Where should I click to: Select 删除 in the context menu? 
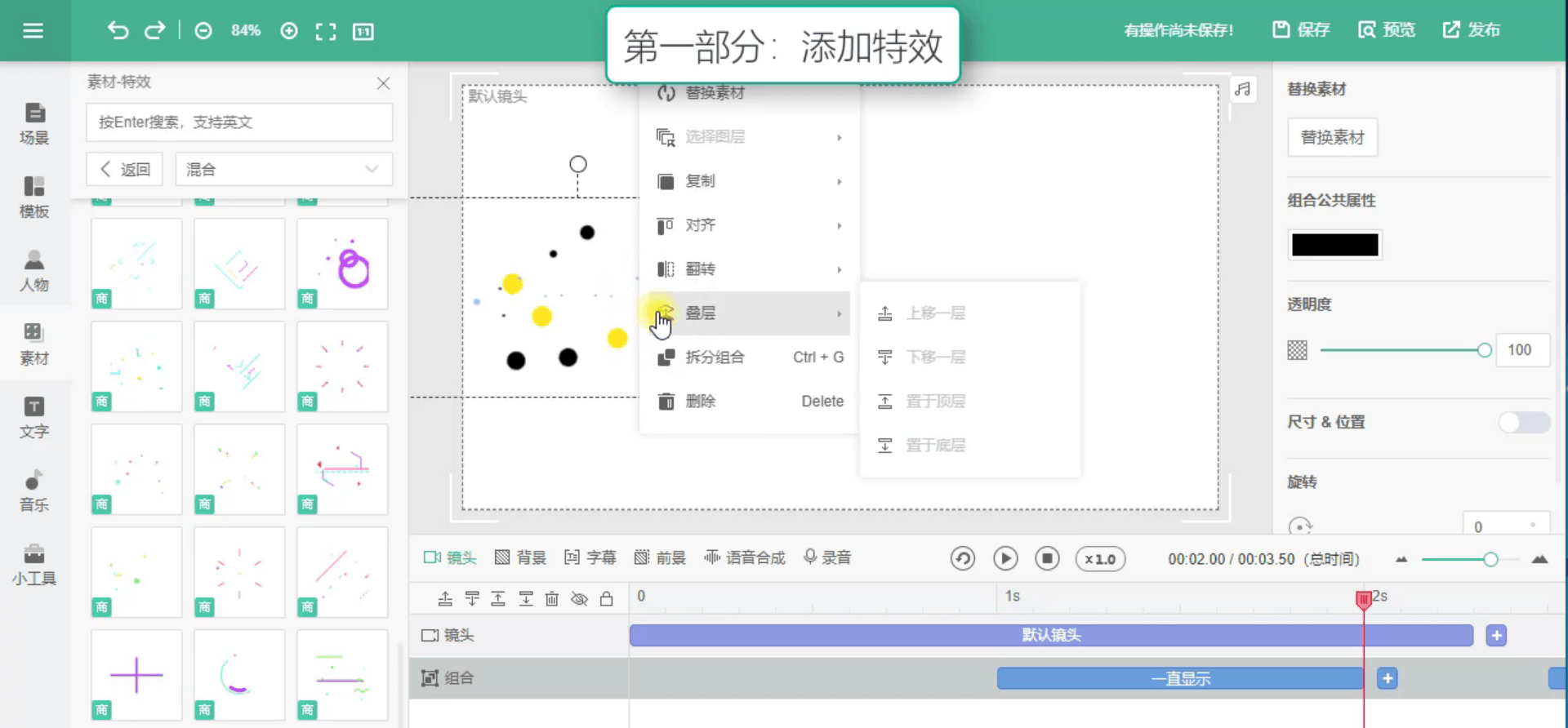[x=749, y=402]
